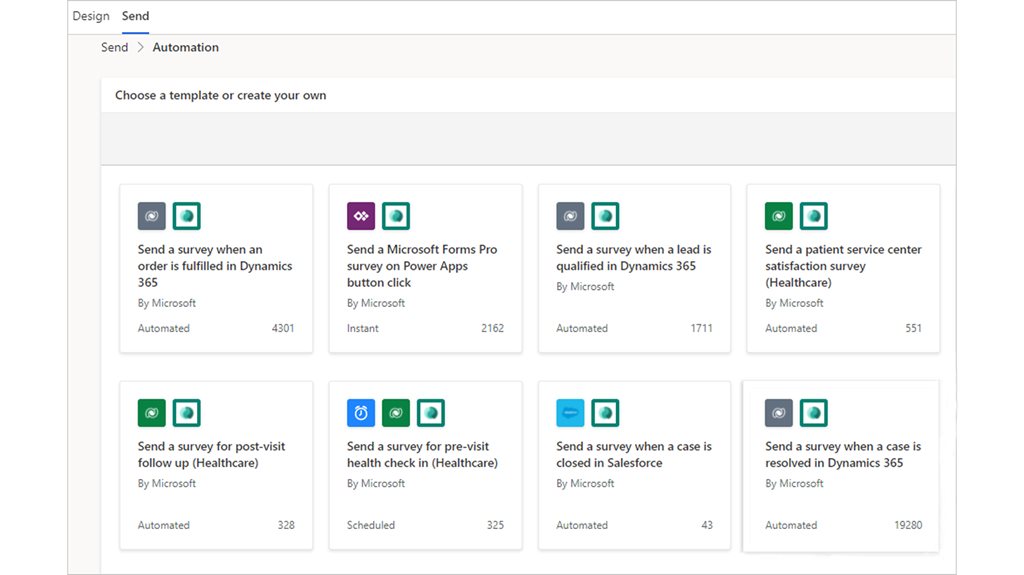Viewport: 1024px width, 575px height.
Task: Click the usage count 2162
Action: click(492, 328)
